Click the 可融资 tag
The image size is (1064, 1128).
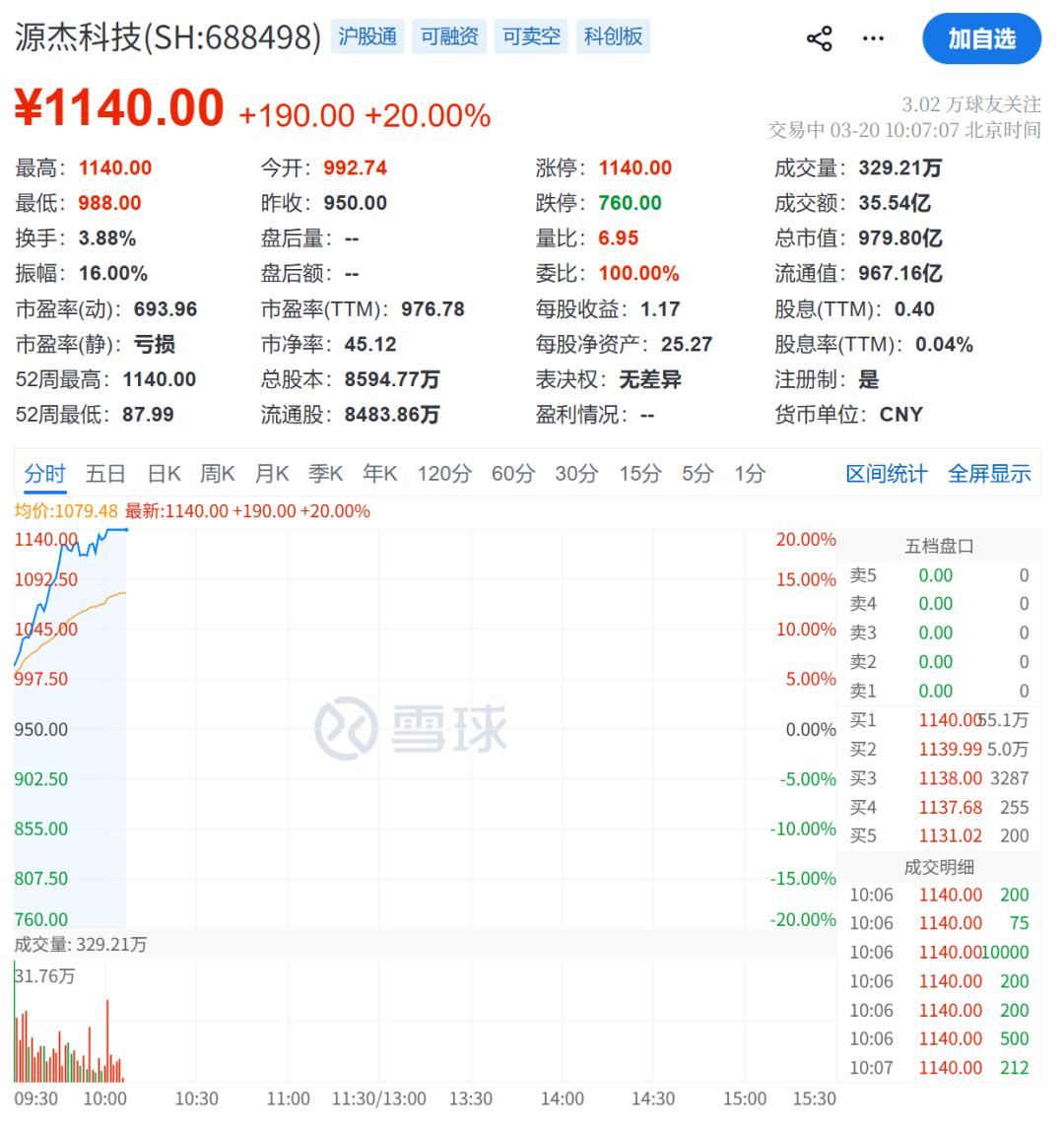point(449,36)
